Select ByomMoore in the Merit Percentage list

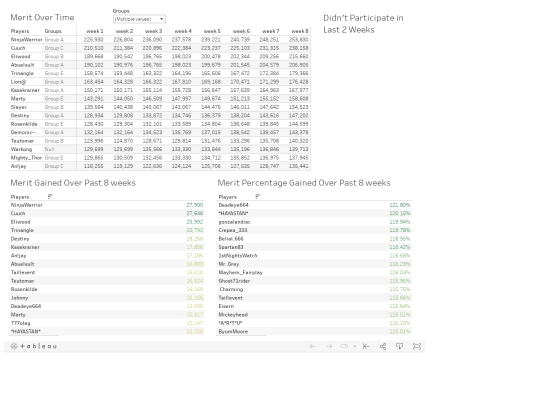tap(233, 331)
